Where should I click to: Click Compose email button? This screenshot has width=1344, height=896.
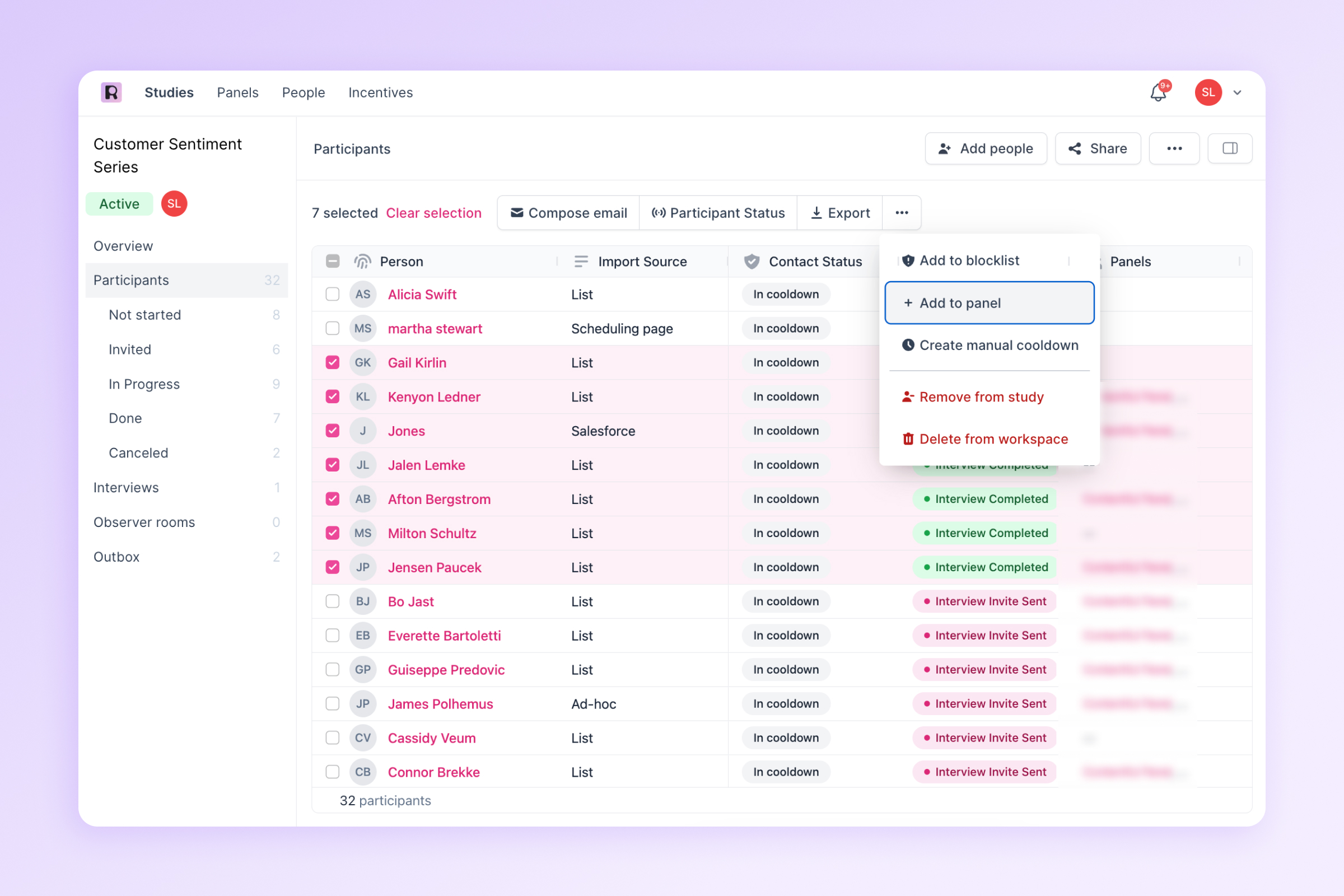click(x=568, y=213)
